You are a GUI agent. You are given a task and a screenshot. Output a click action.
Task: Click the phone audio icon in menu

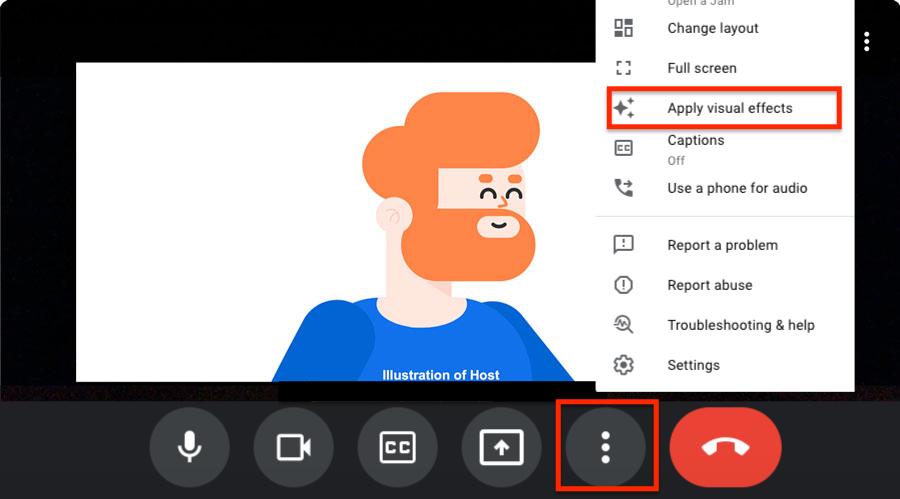pyautogui.click(x=624, y=188)
